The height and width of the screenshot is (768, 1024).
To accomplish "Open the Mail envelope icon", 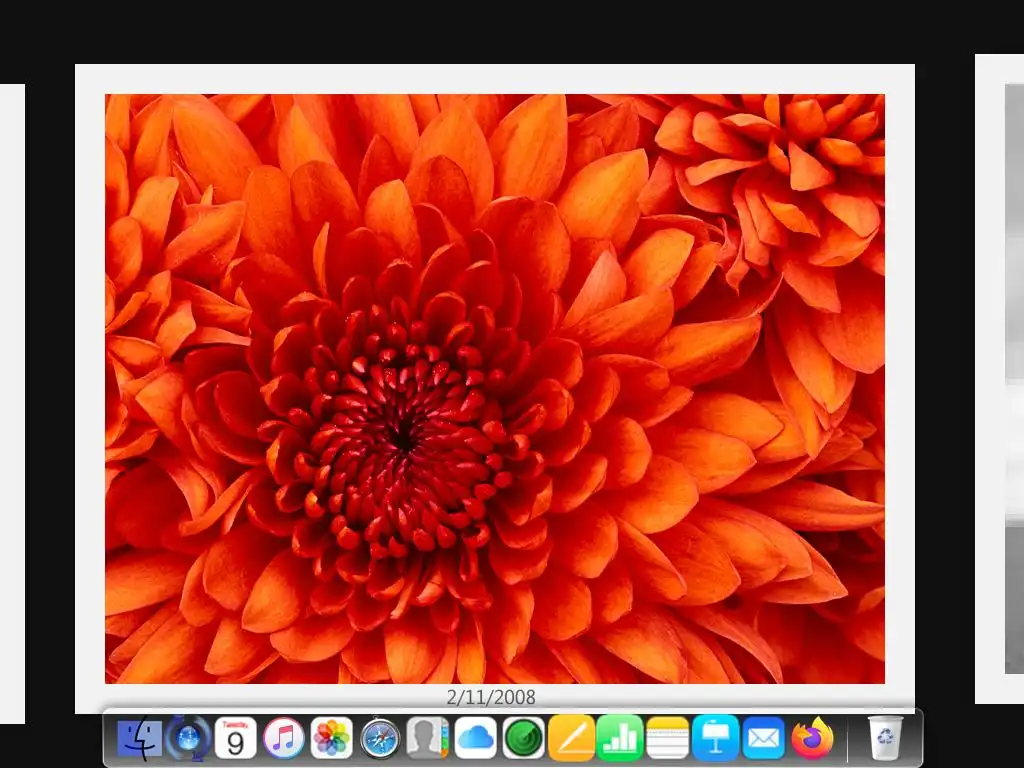I will [763, 738].
